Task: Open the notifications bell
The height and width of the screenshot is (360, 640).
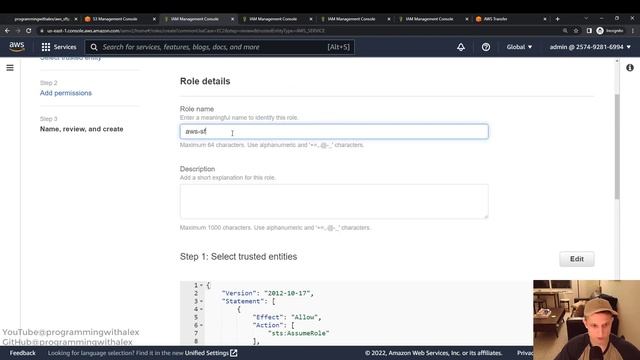Action: point(461,47)
